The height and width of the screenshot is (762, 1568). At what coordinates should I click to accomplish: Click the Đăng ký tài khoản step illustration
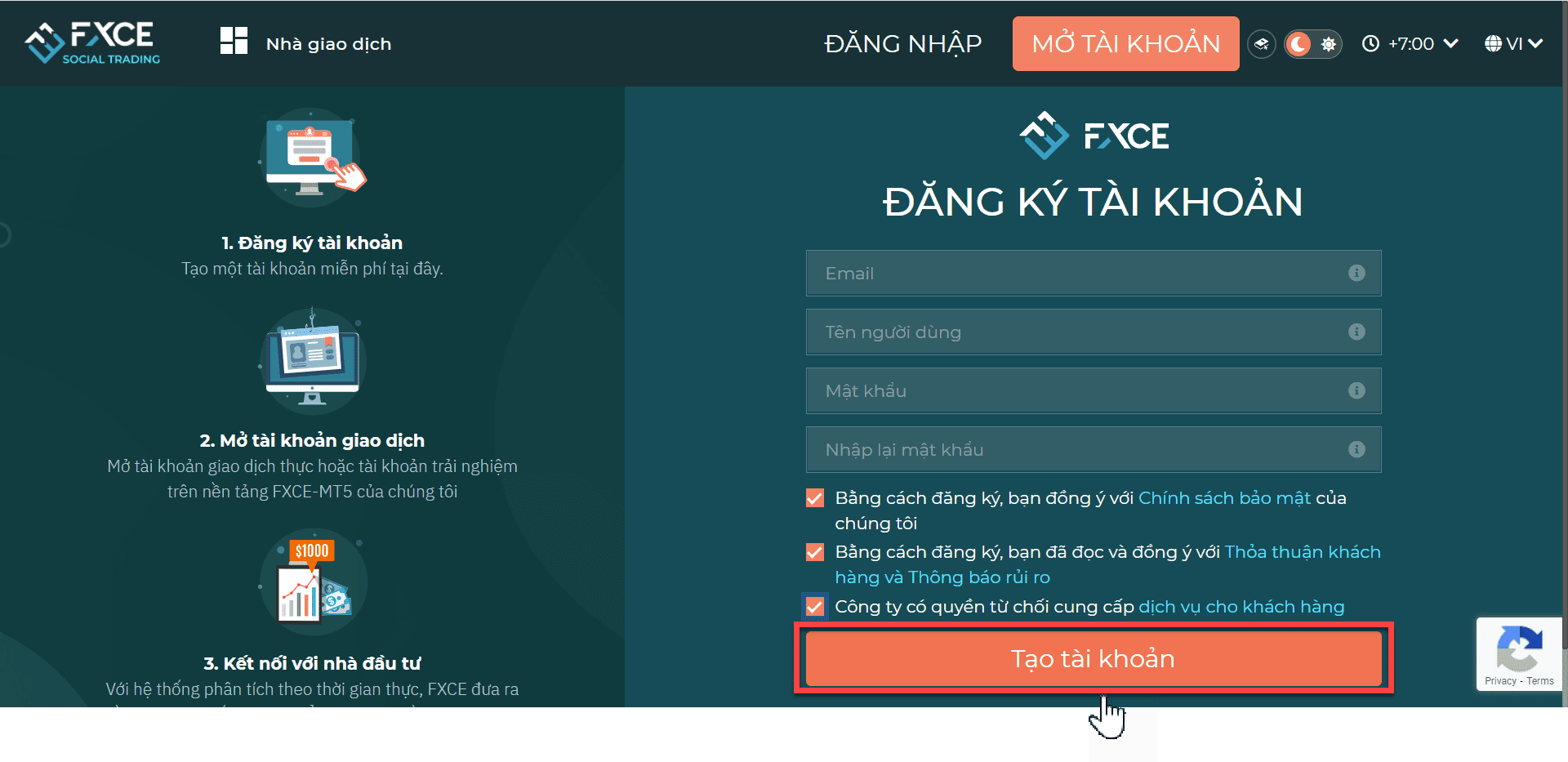[x=313, y=157]
